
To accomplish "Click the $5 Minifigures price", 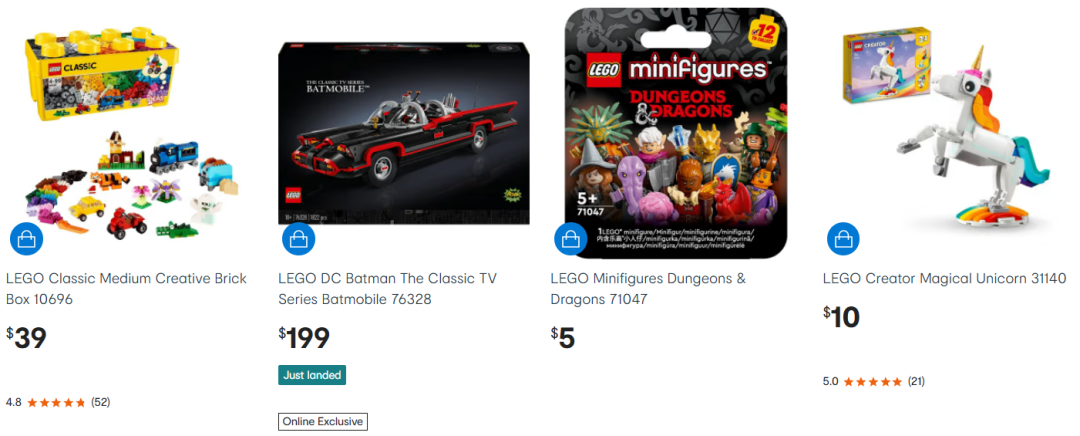I will coord(563,338).
